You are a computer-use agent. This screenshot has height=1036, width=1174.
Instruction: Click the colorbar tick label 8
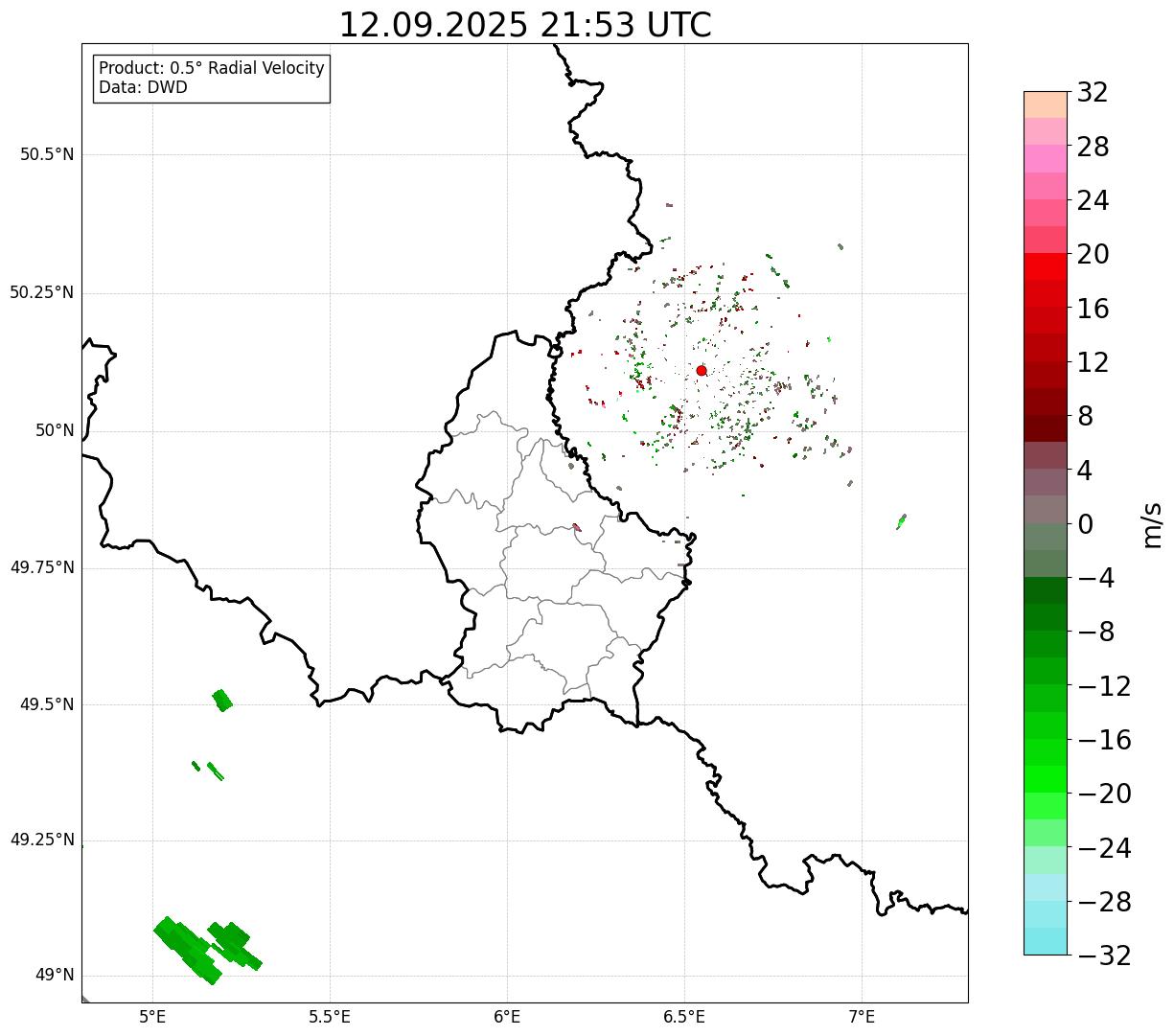pos(1085,417)
